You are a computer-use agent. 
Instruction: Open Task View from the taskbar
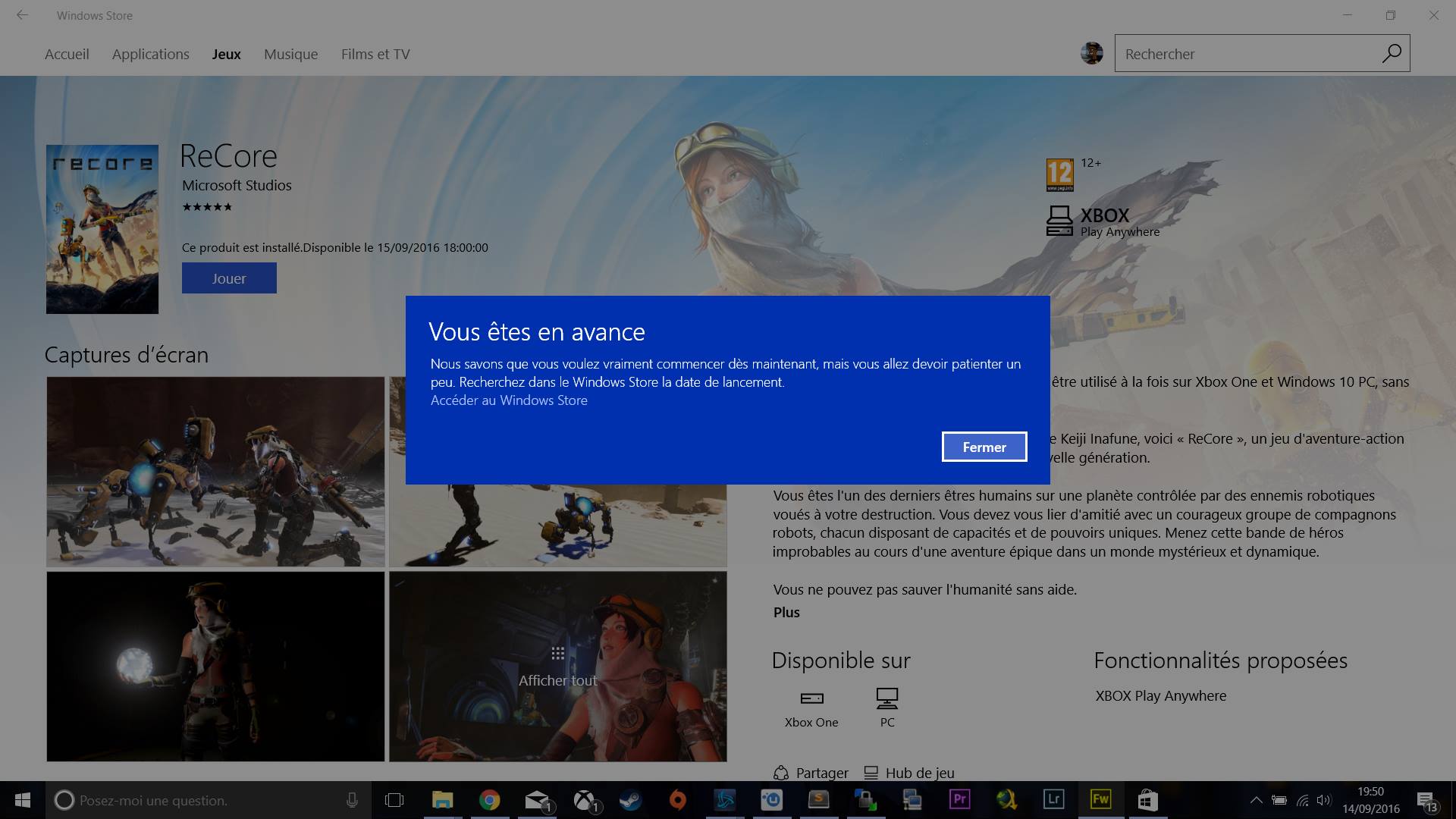[x=394, y=800]
